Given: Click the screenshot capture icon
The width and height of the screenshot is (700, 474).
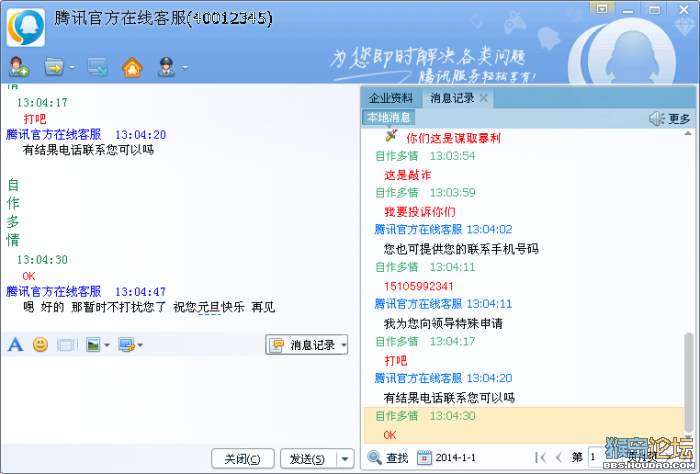Looking at the screenshot, I should [x=127, y=345].
